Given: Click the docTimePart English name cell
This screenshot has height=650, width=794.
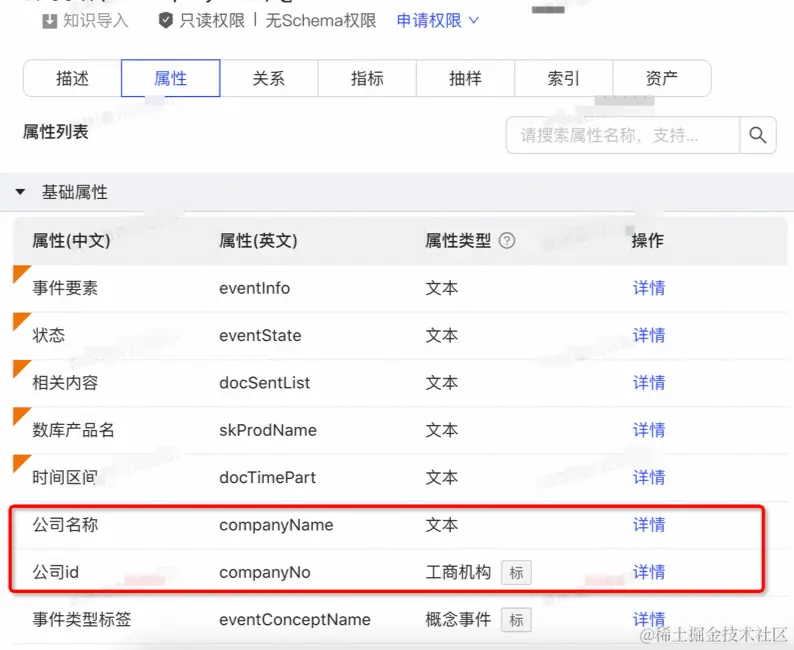Looking at the screenshot, I should click(x=267, y=477).
